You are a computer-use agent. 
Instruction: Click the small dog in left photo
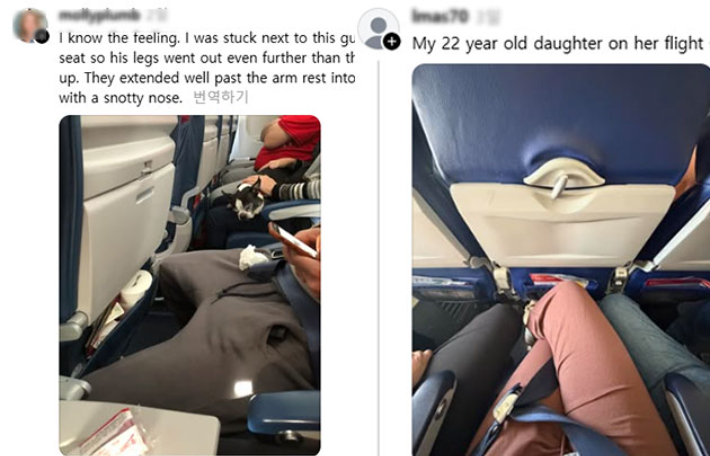coord(246,200)
